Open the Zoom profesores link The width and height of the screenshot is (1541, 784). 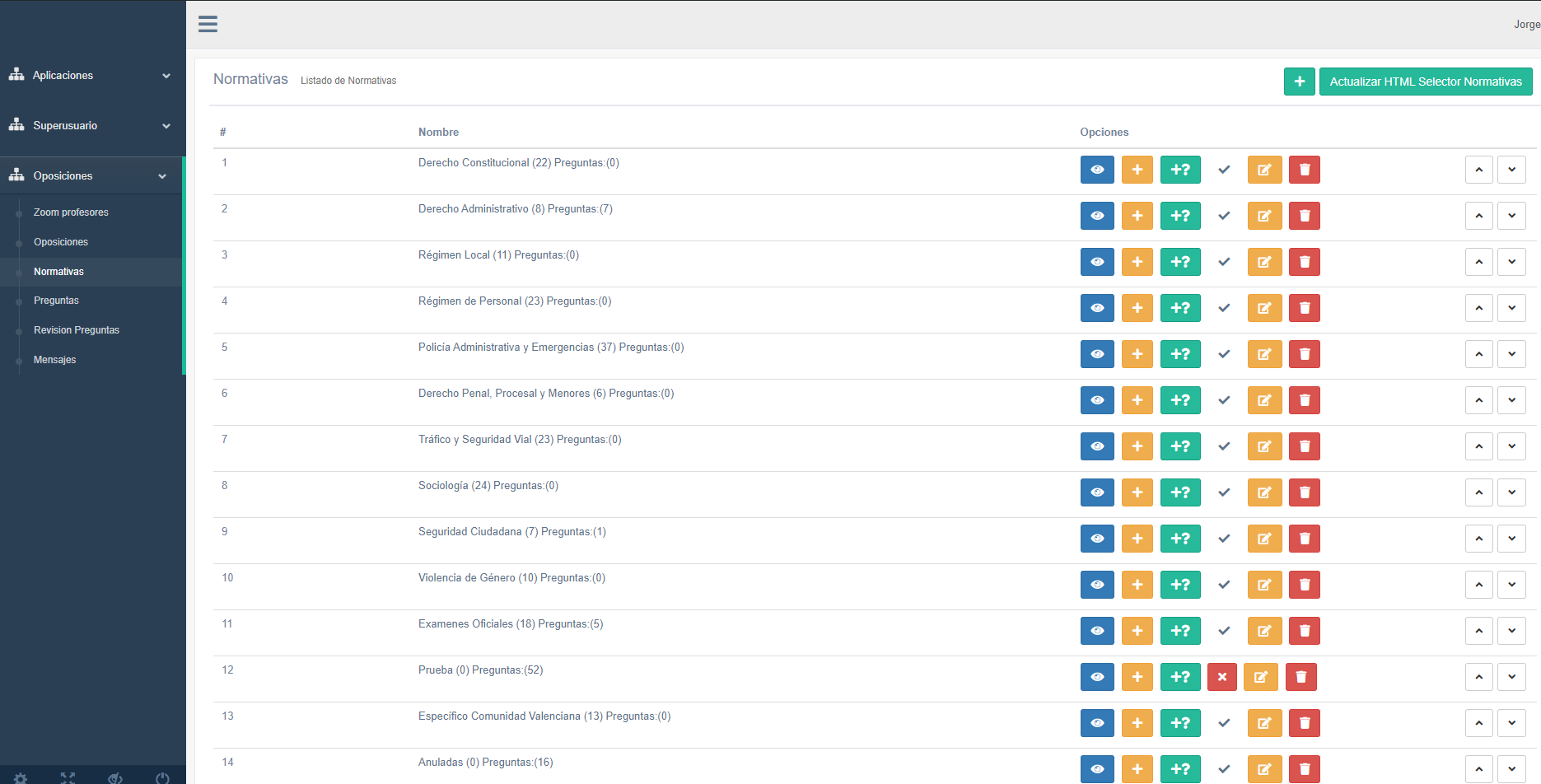coord(71,212)
